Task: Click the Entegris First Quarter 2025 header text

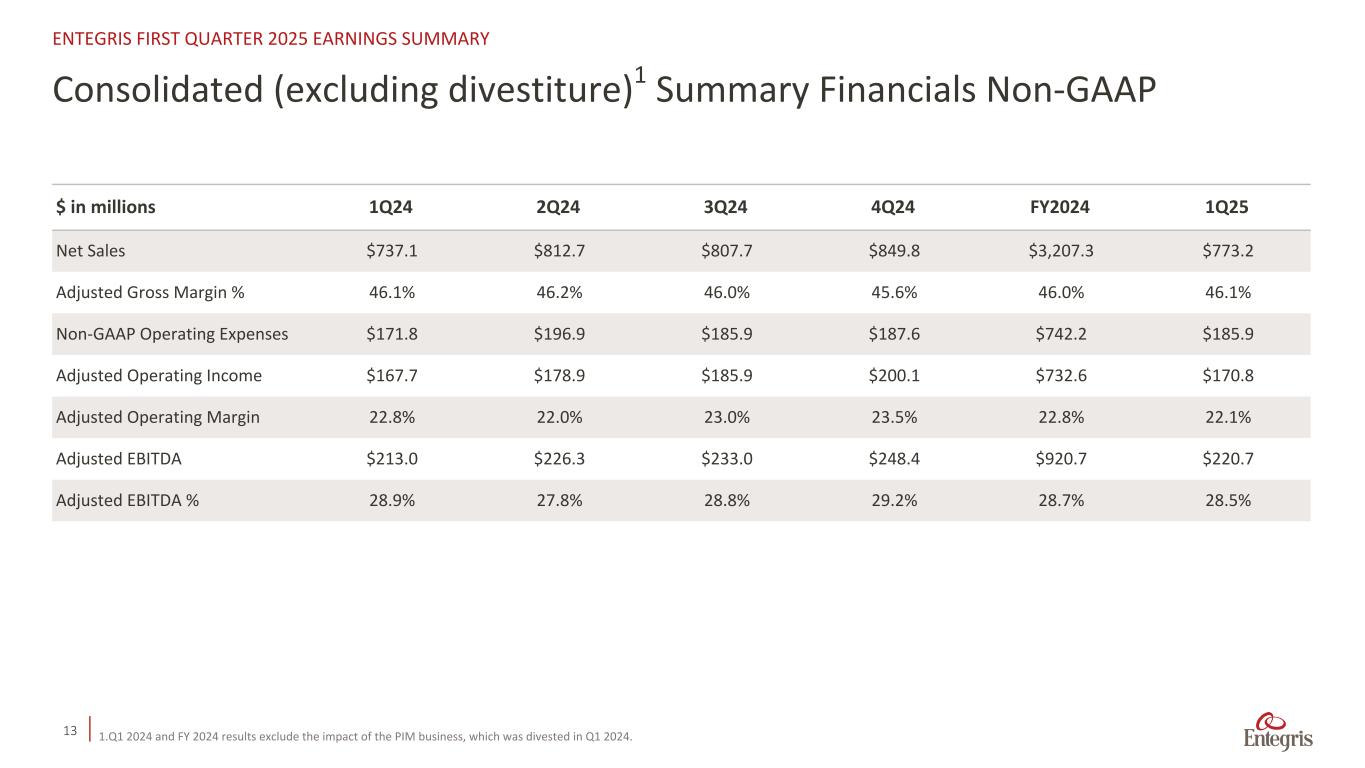Action: point(270,39)
